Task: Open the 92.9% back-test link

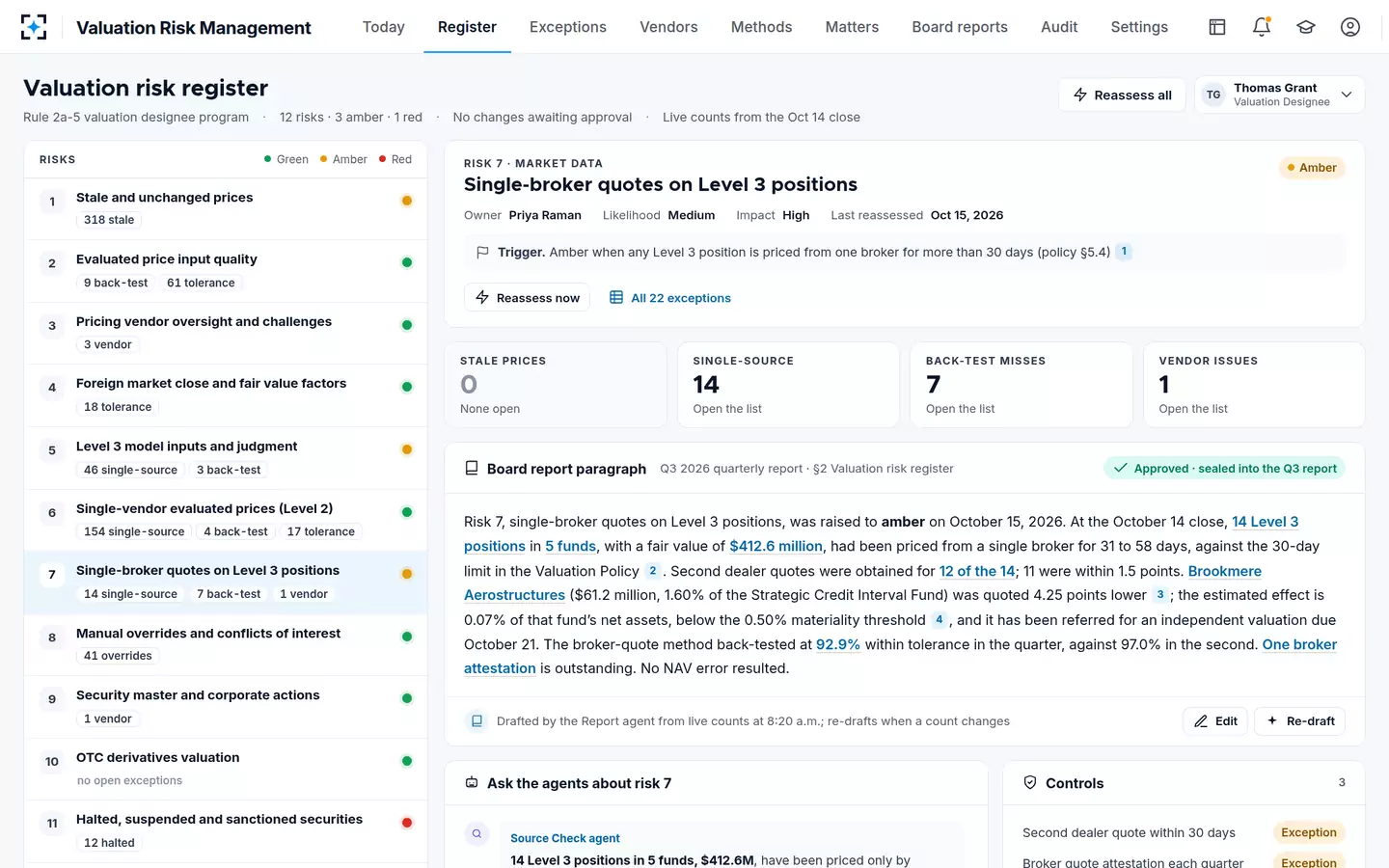Action: (838, 644)
